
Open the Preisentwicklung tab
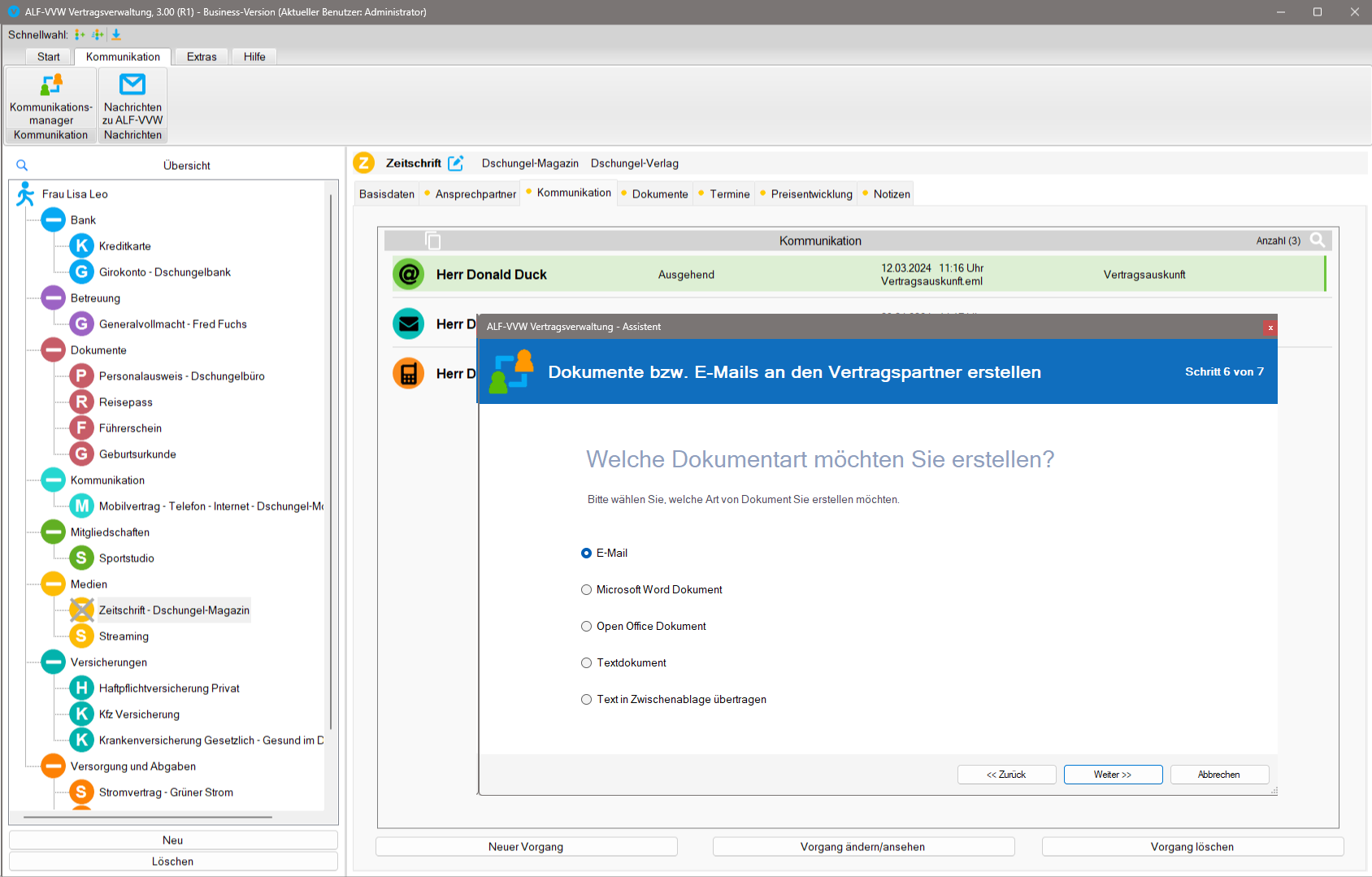click(811, 194)
